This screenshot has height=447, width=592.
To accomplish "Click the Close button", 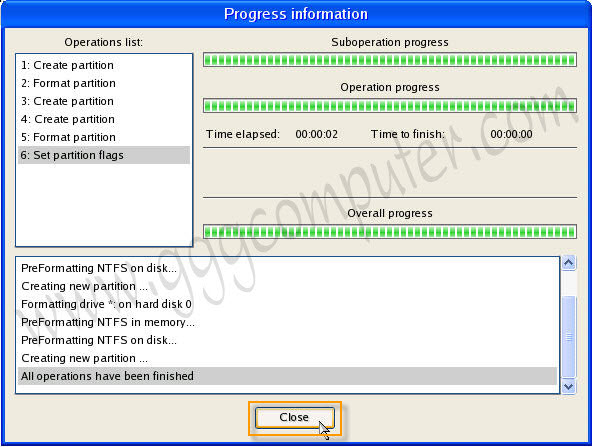I will point(294,418).
